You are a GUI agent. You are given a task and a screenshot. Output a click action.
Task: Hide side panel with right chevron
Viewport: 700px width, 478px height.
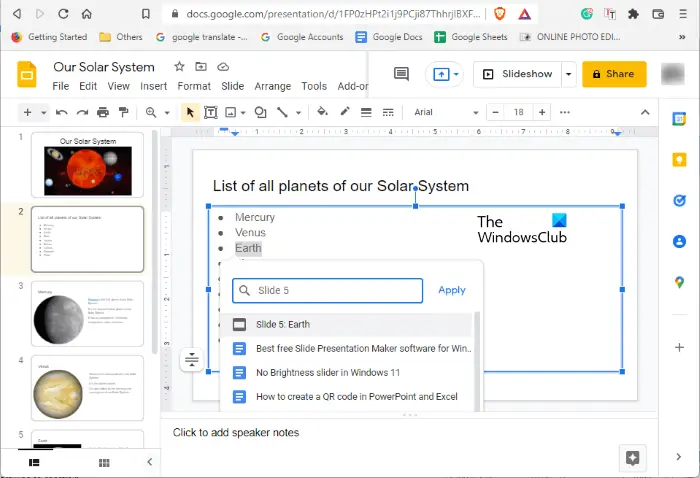(679, 457)
